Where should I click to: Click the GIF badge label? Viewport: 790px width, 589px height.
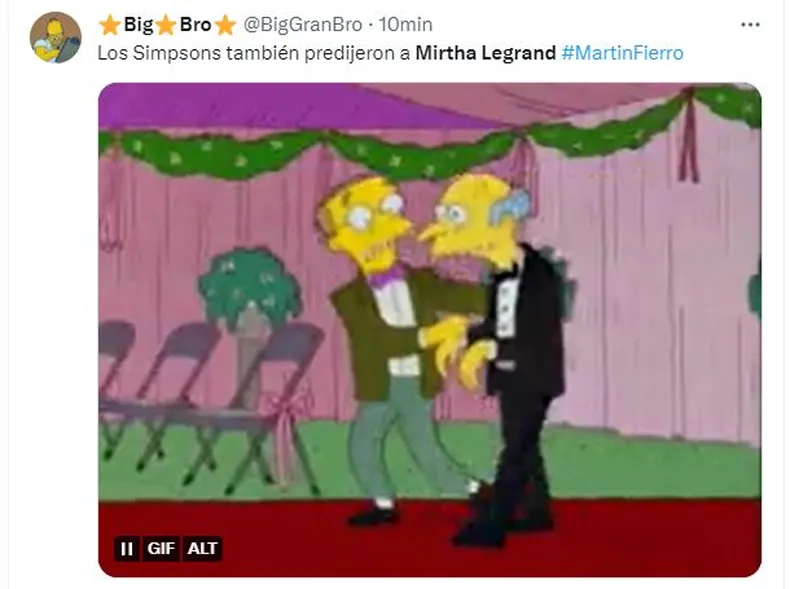coord(161,548)
